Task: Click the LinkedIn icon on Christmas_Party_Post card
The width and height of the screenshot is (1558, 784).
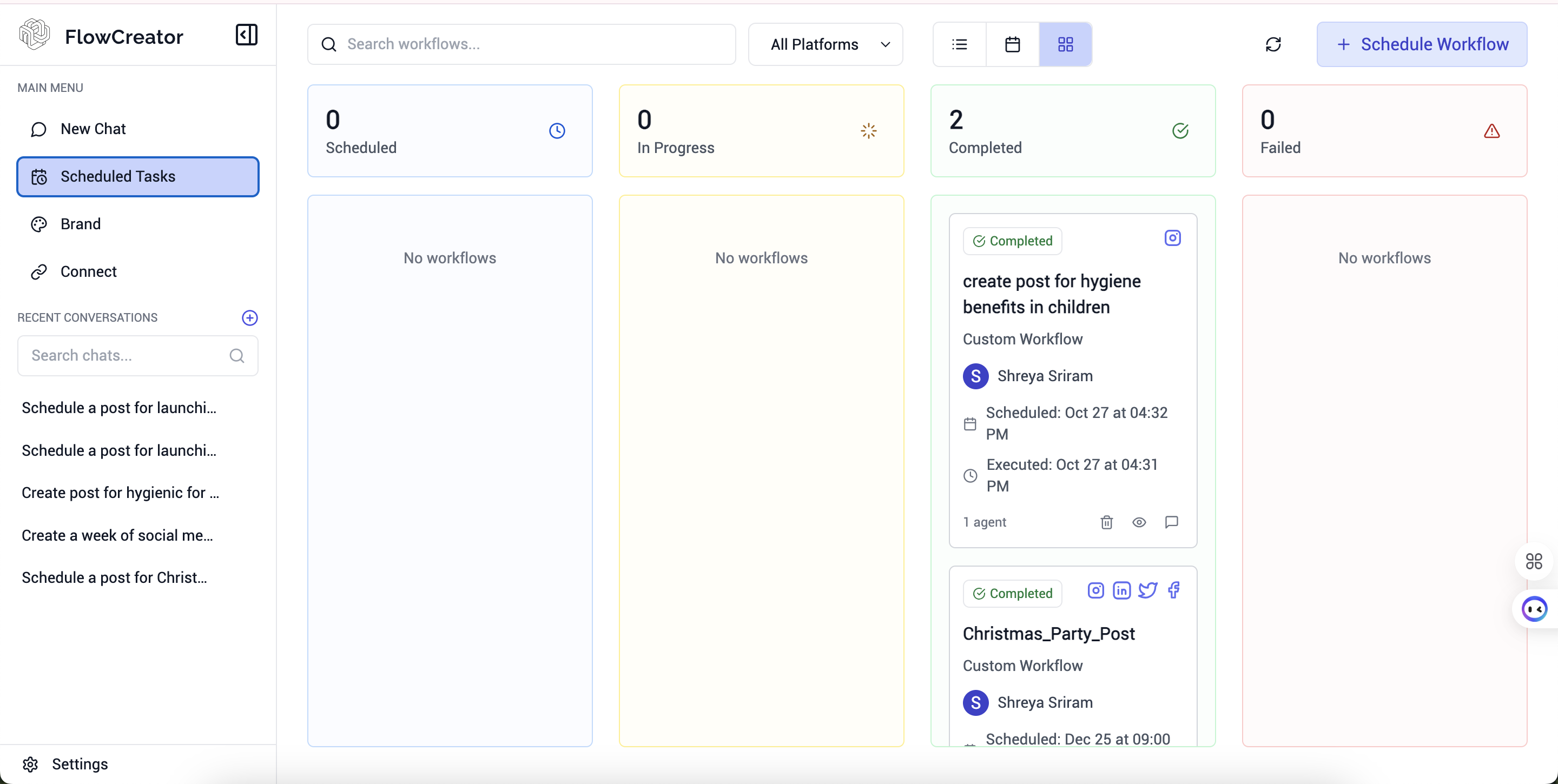Action: (1121, 590)
